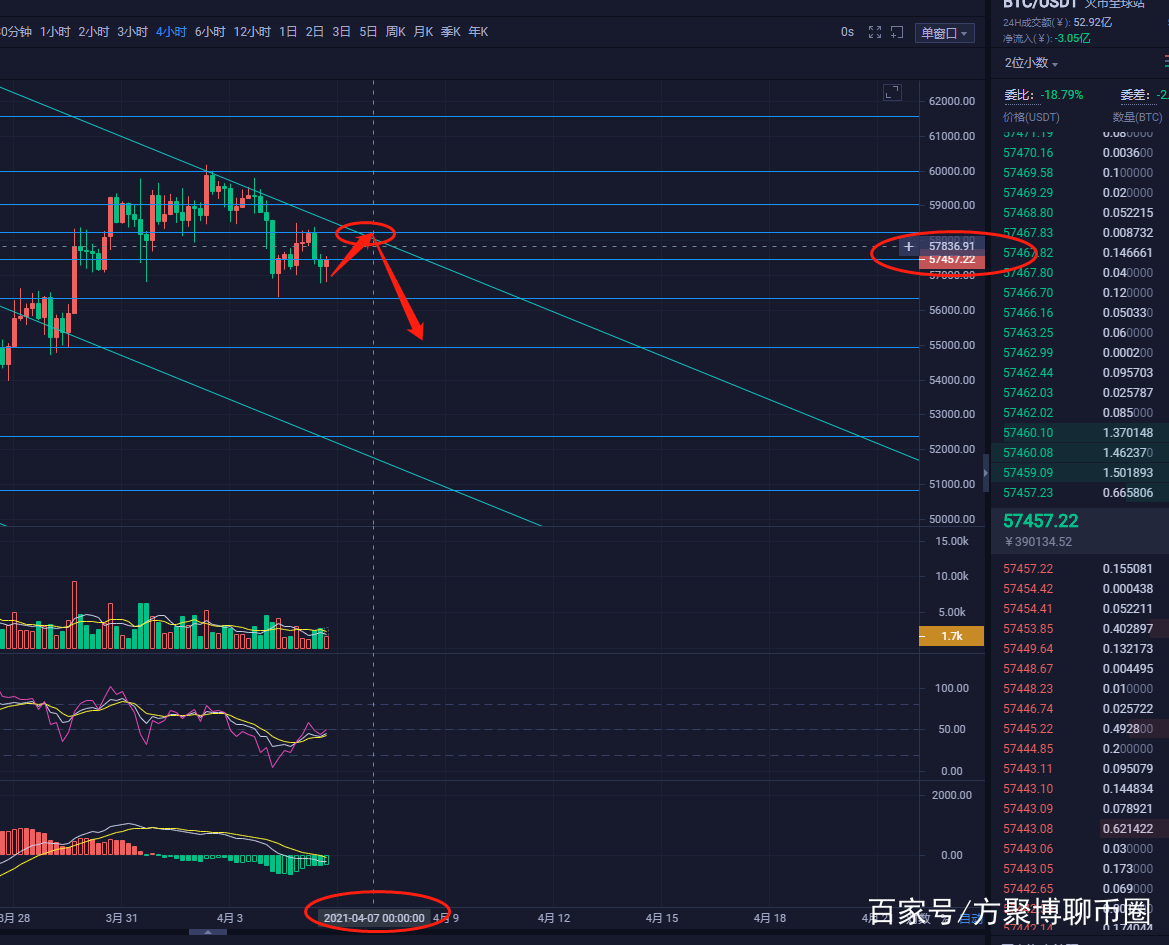Select ask order at 57466.70
The width and height of the screenshot is (1169, 945).
1080,293
